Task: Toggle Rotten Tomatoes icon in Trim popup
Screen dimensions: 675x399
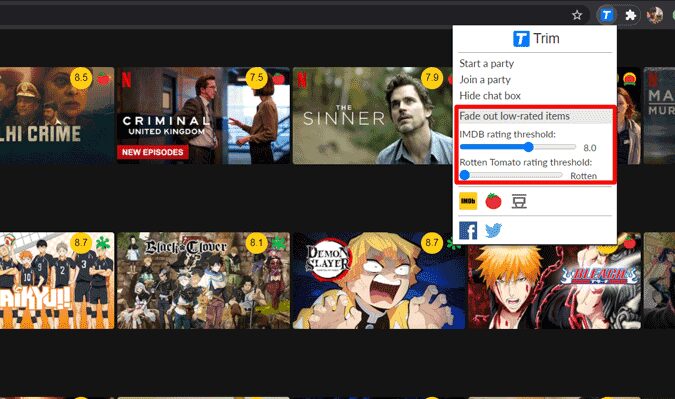Action: pyautogui.click(x=493, y=201)
